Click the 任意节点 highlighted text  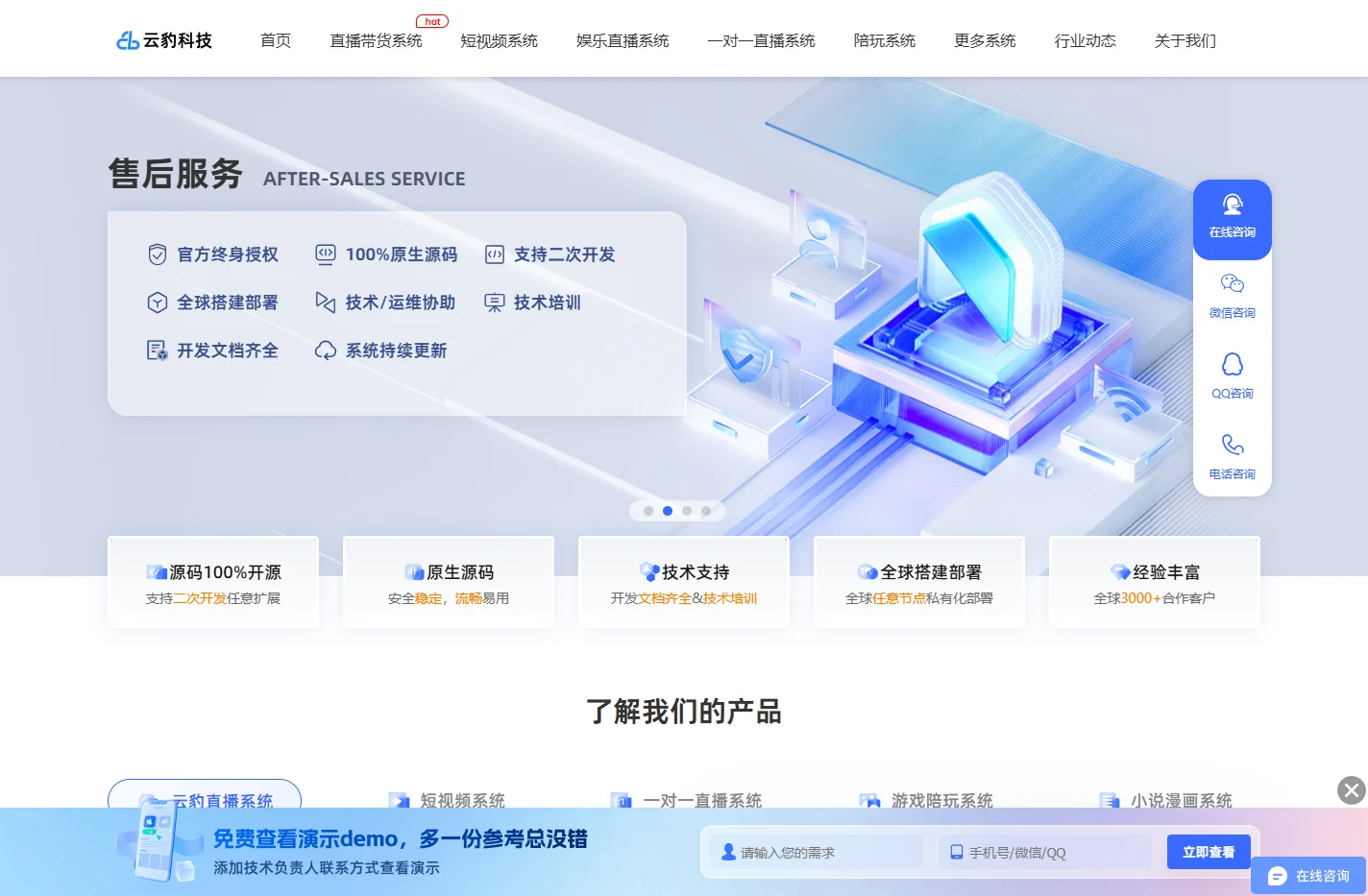point(899,598)
